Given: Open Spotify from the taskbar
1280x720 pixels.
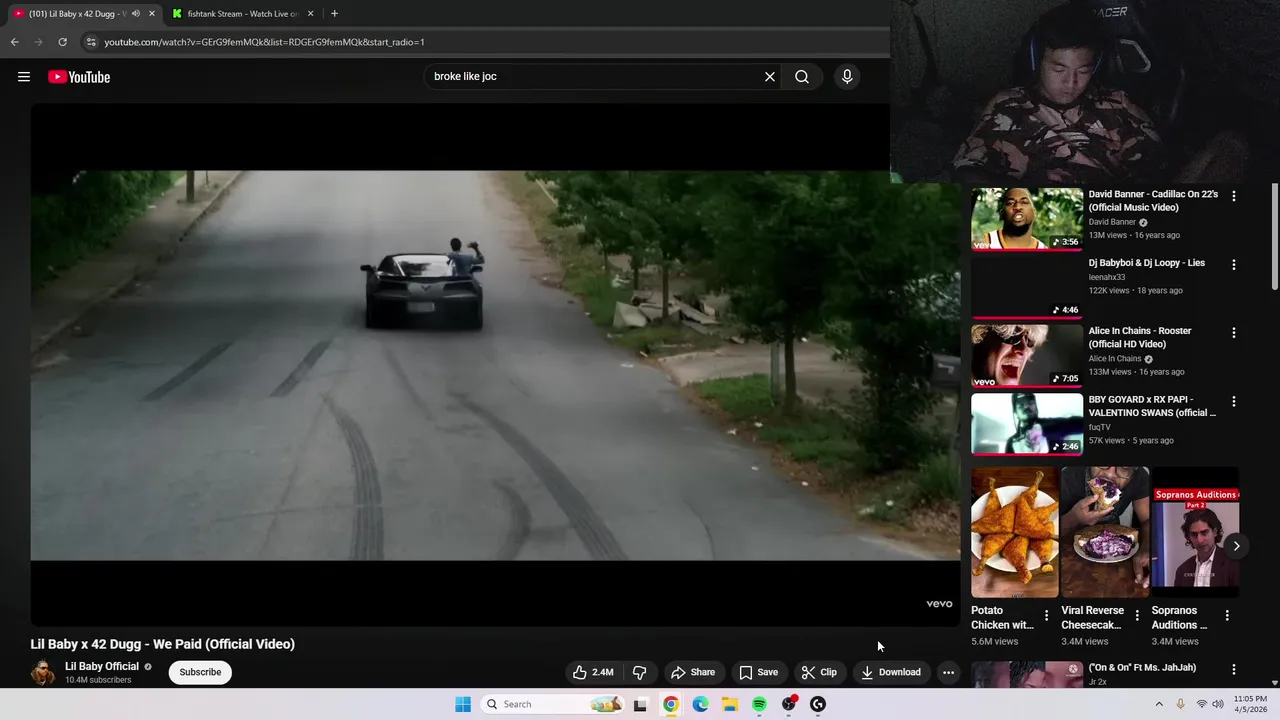Looking at the screenshot, I should (759, 704).
